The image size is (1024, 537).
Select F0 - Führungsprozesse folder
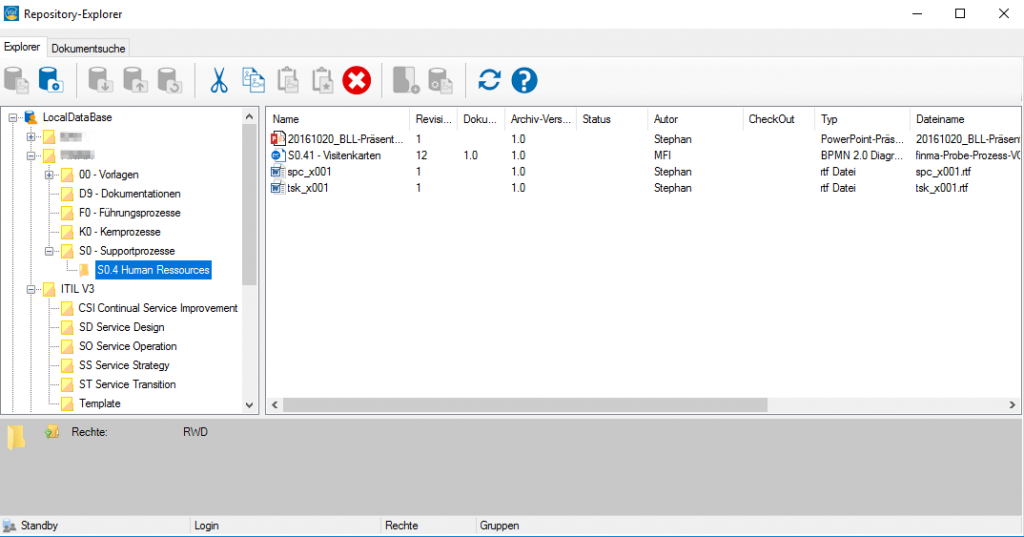[129, 212]
